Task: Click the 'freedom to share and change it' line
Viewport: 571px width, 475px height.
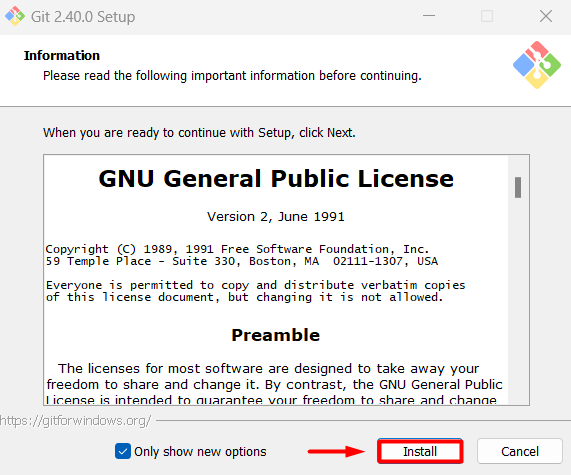Action: point(274,385)
